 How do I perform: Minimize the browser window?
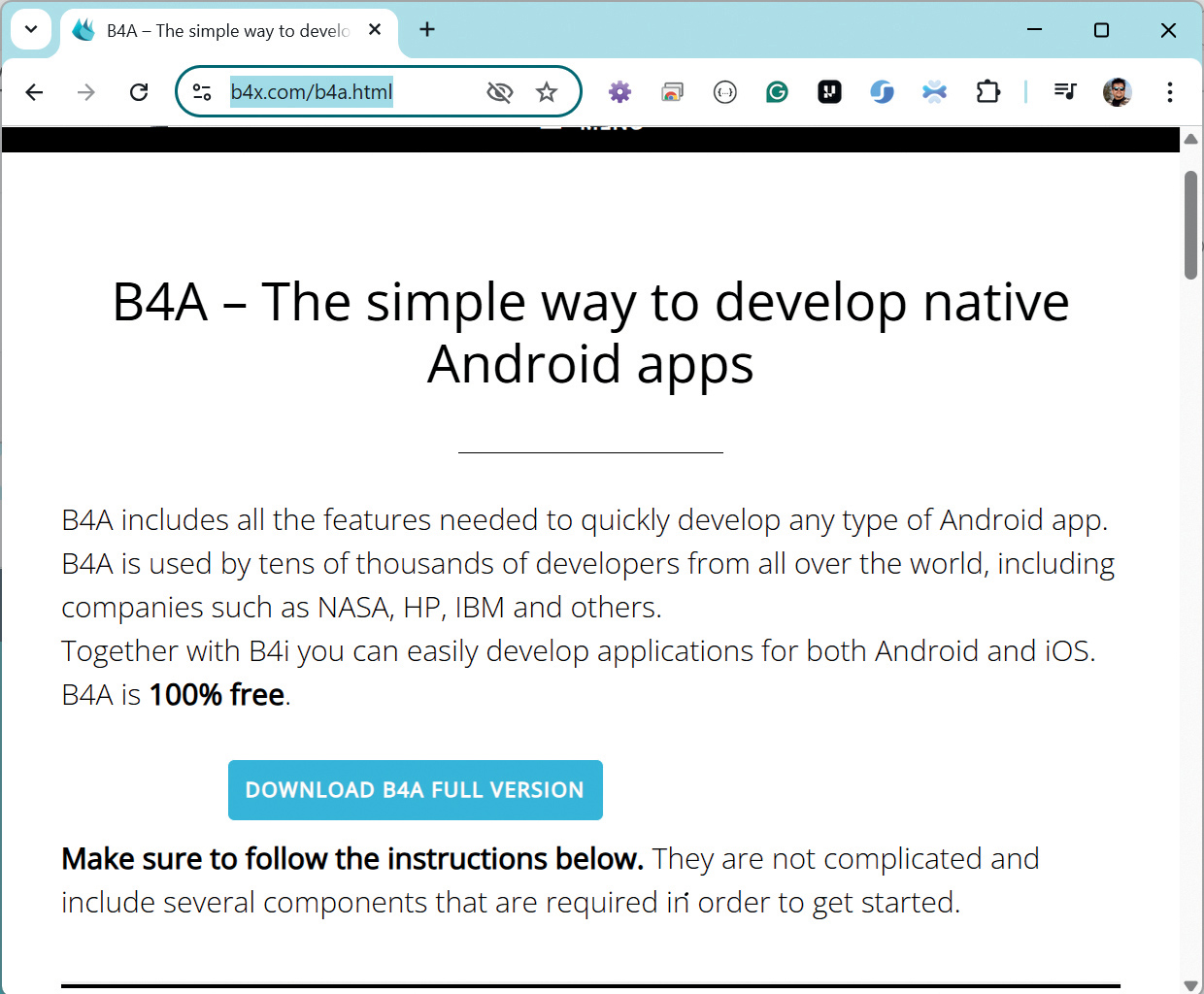click(1035, 30)
